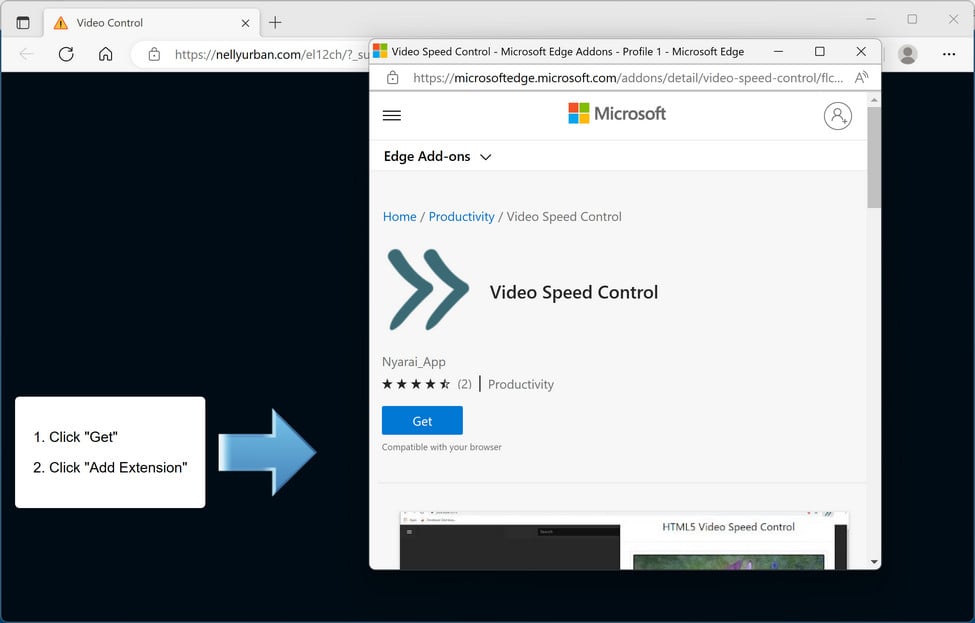Minimize the Edge Addons popup window
Image resolution: width=975 pixels, height=623 pixels.
(x=779, y=52)
